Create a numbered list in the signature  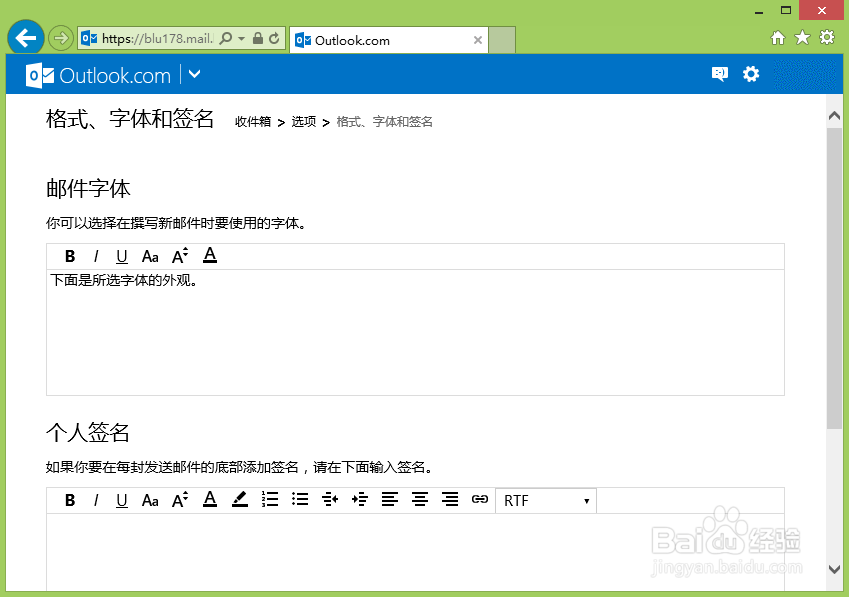pyautogui.click(x=270, y=500)
